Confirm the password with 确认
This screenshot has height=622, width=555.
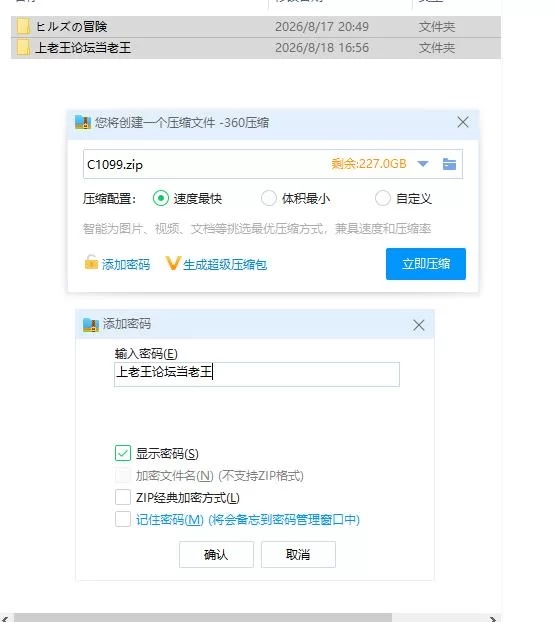(216, 554)
